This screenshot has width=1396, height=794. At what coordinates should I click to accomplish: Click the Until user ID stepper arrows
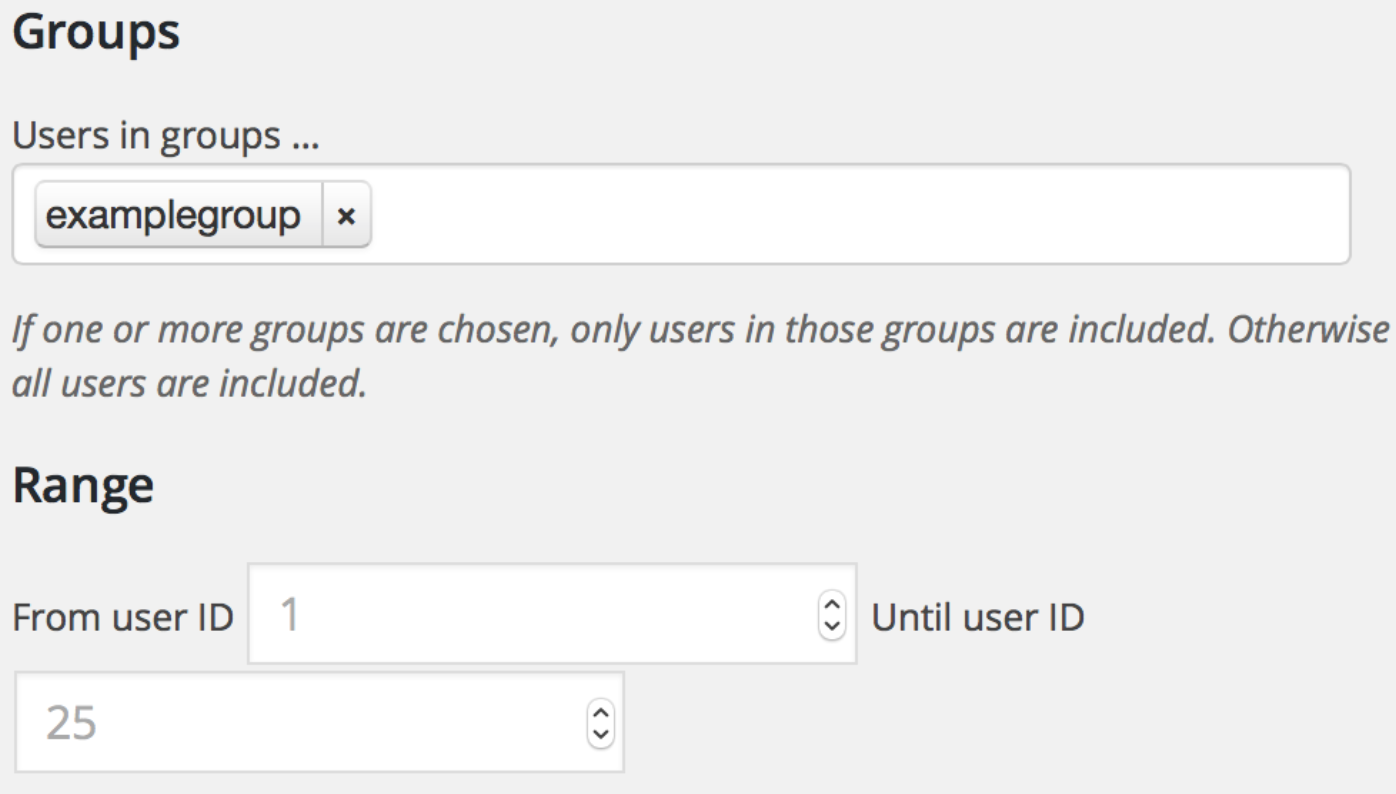pyautogui.click(x=600, y=723)
